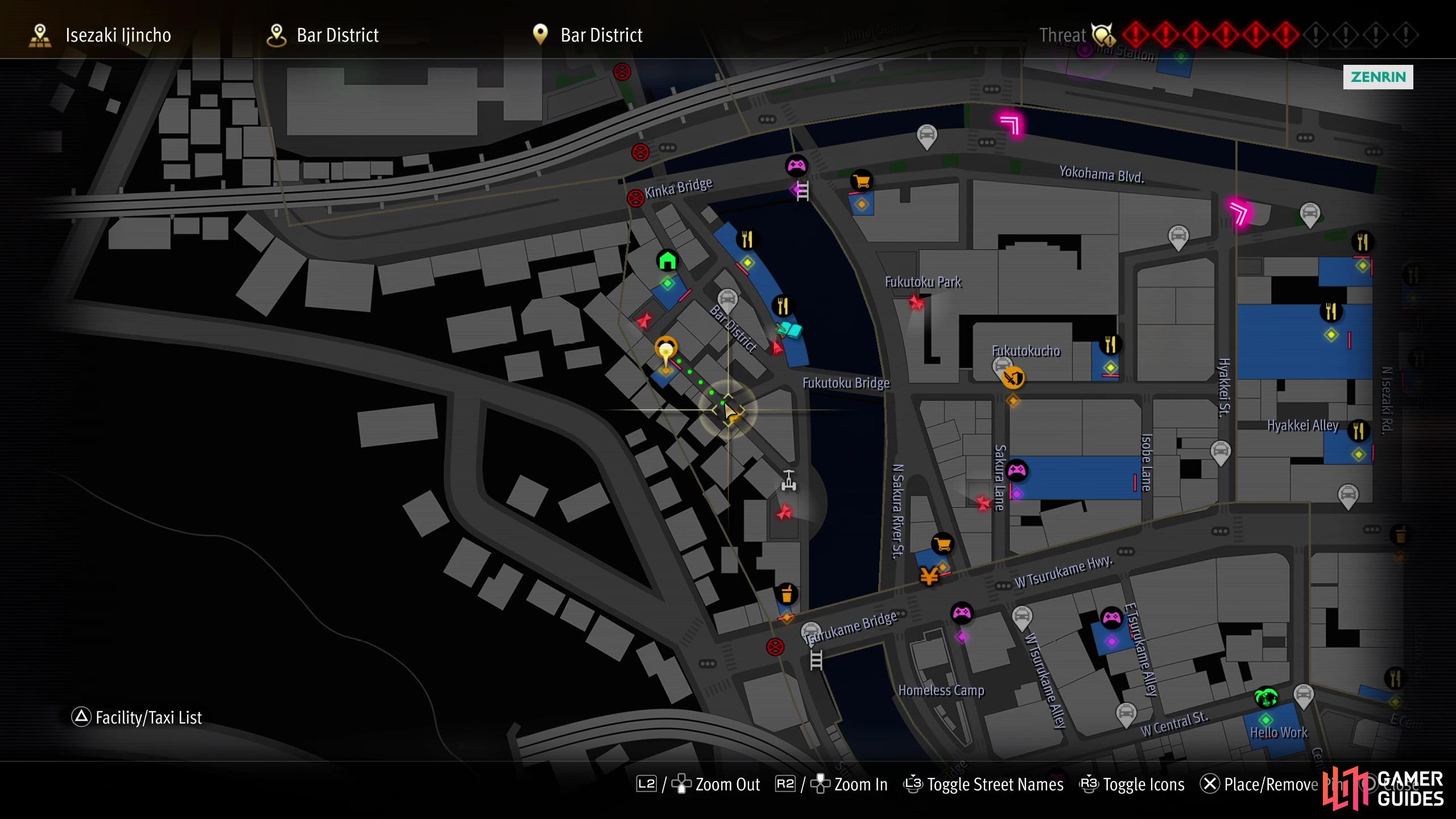
Task: Click the restaurant icon in large blue block
Action: pos(1331,311)
